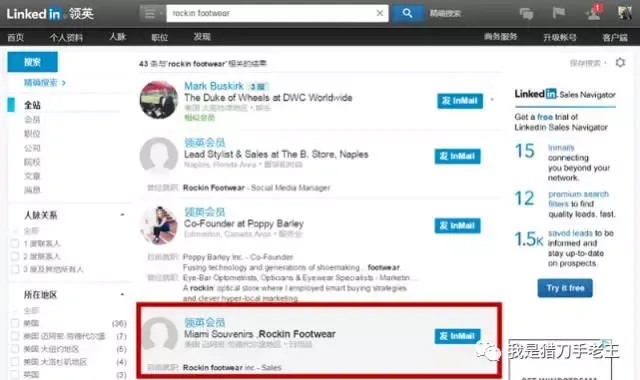Open dropdown arrow beside Mark Buskirk's InMail button
This screenshot has height=380, width=640.
pyautogui.click(x=492, y=100)
